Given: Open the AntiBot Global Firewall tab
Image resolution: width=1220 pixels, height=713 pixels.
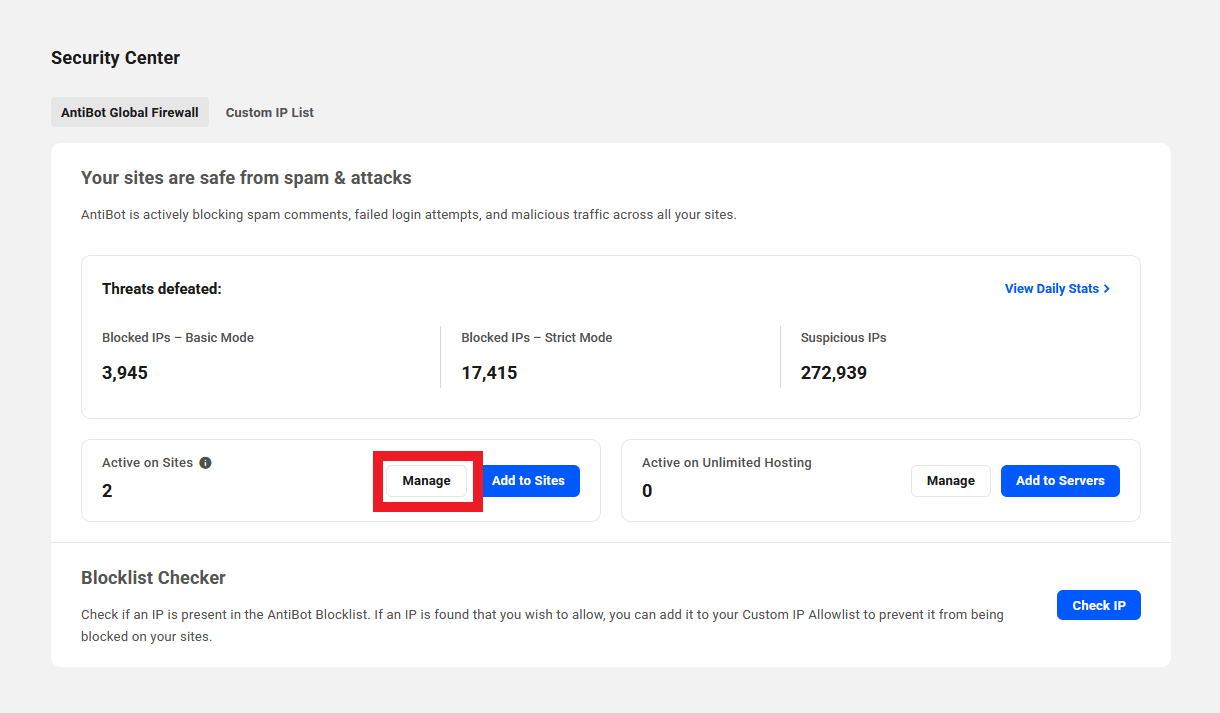Looking at the screenshot, I should click(130, 112).
